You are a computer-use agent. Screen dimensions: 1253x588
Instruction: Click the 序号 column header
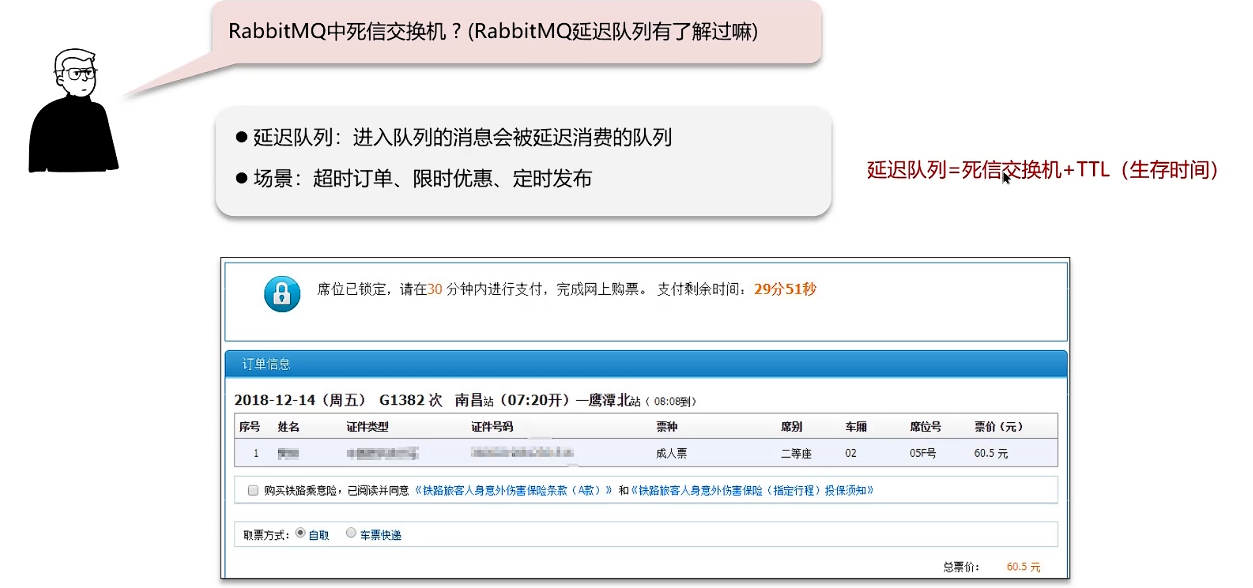[249, 427]
